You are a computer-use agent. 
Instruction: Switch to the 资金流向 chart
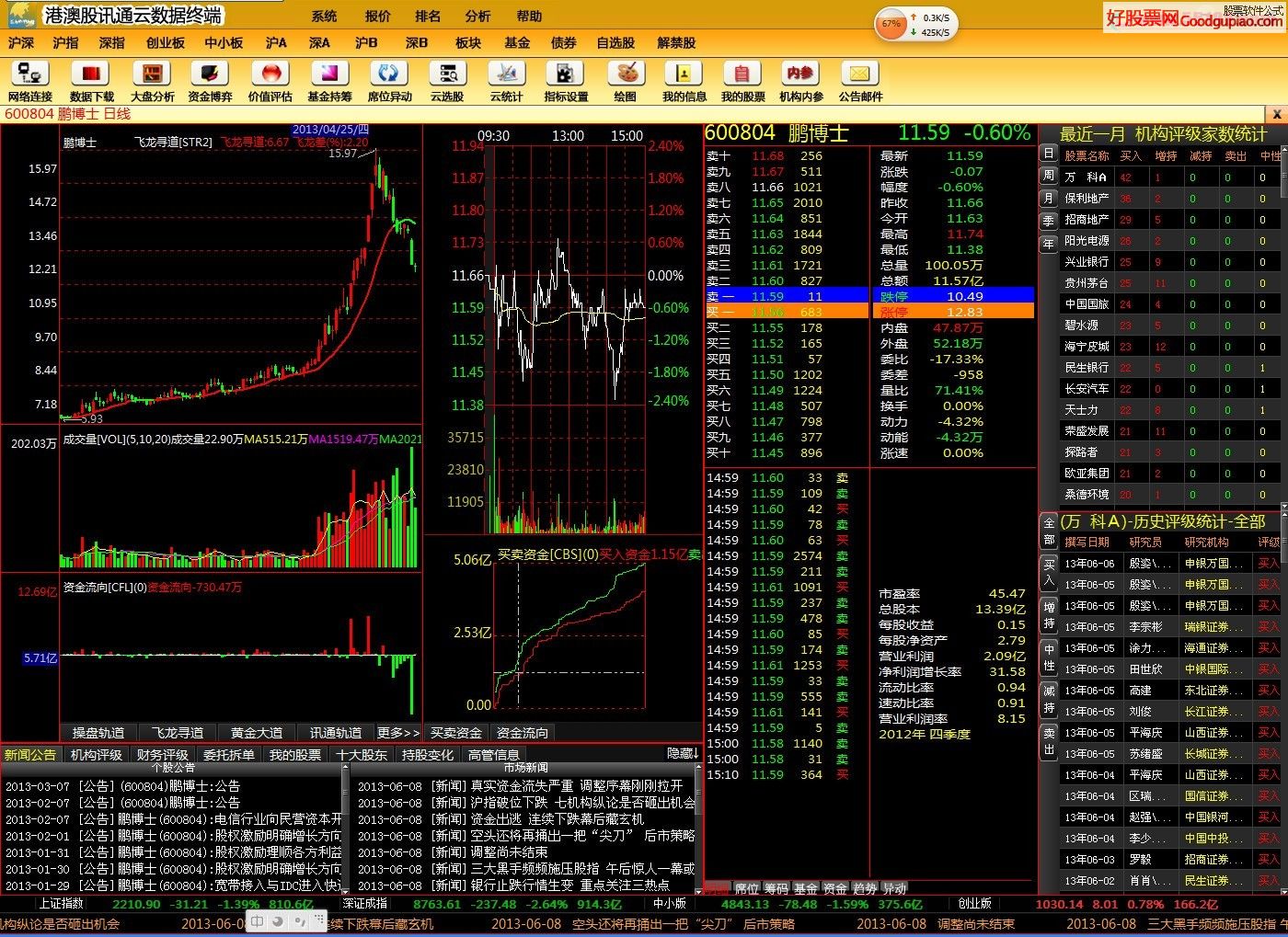523,733
